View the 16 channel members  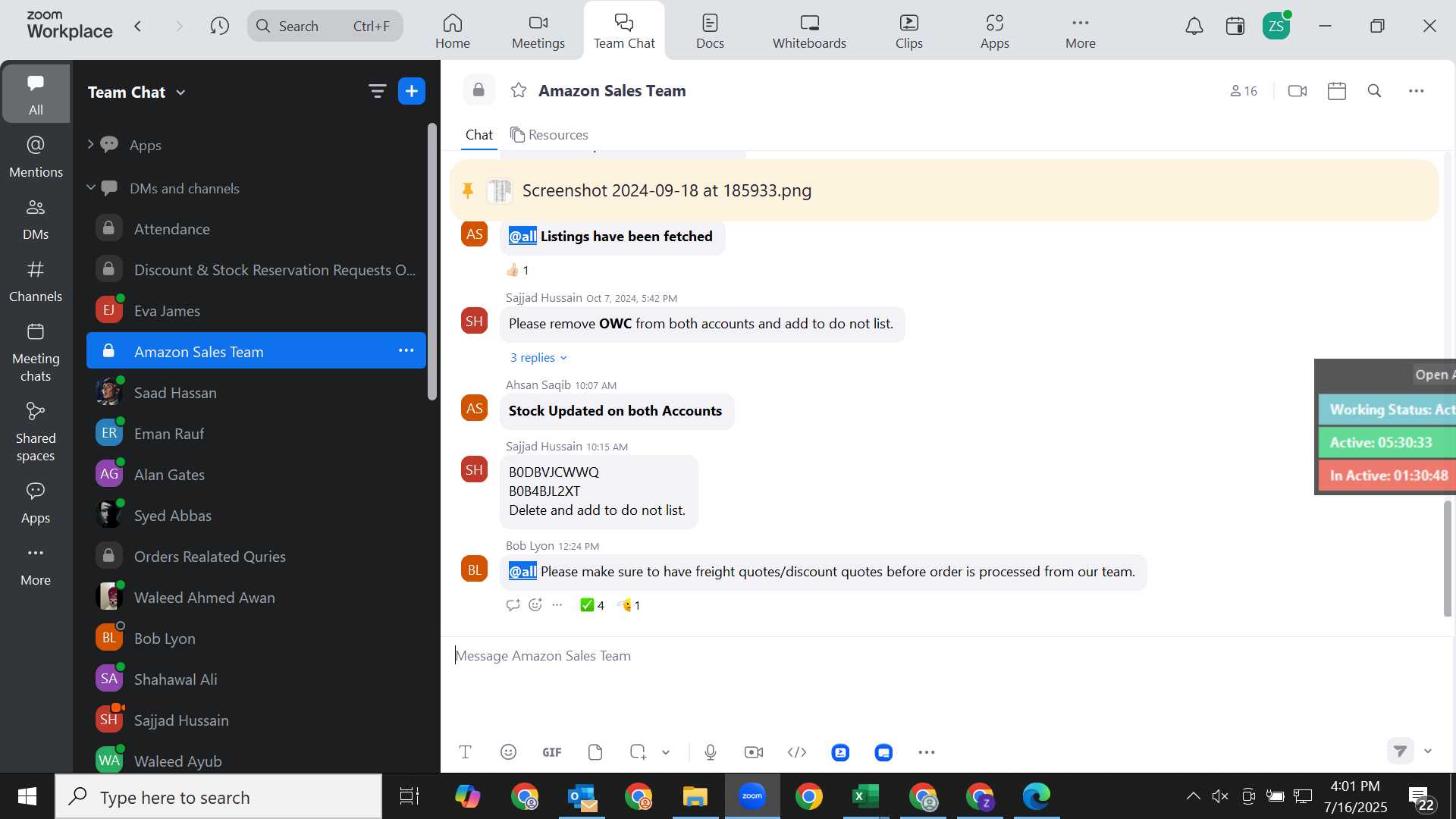(x=1244, y=91)
